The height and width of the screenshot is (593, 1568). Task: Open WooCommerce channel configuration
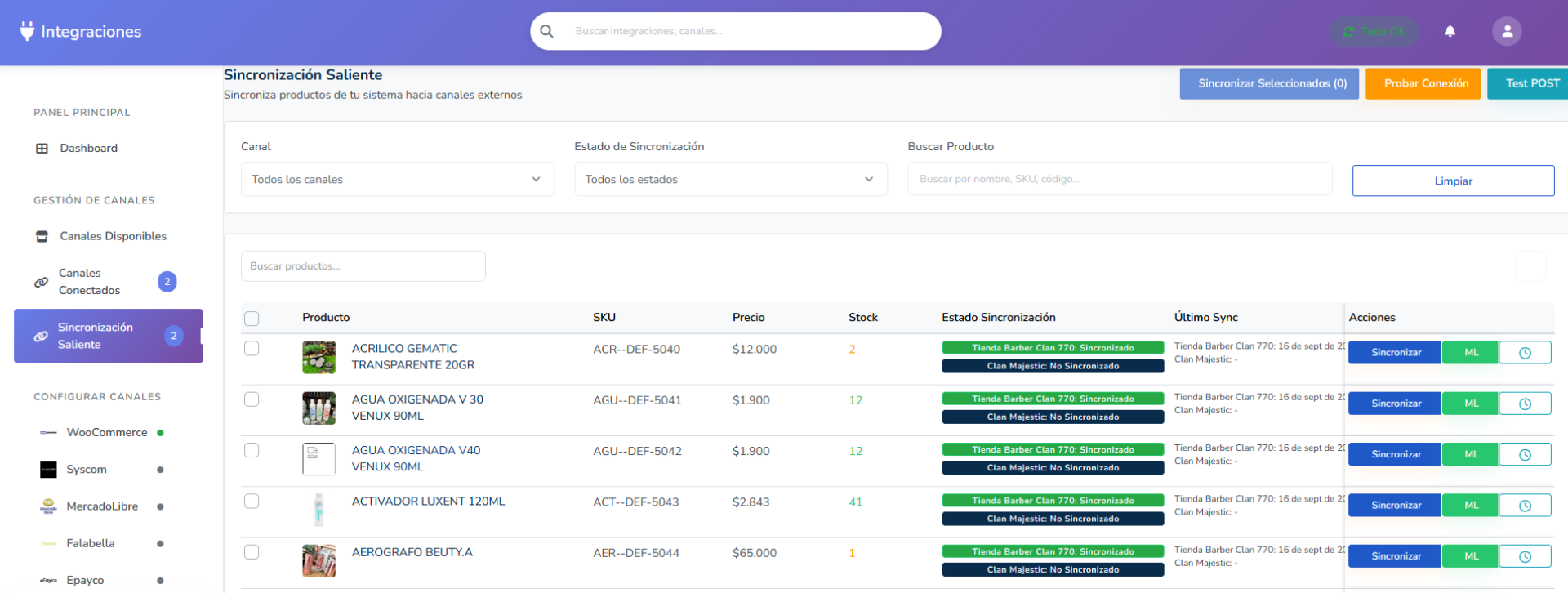pos(109,433)
